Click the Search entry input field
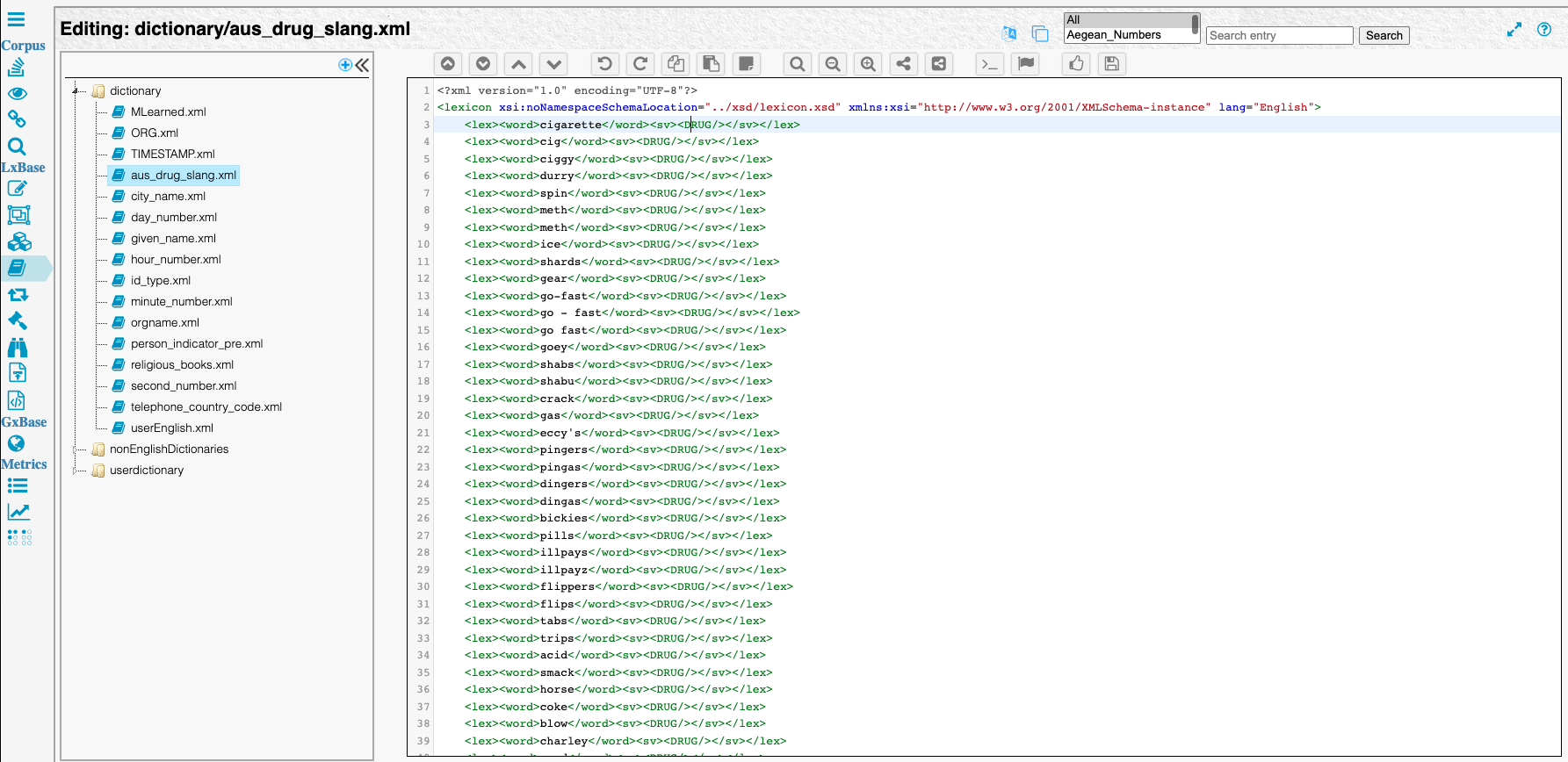 [1278, 35]
